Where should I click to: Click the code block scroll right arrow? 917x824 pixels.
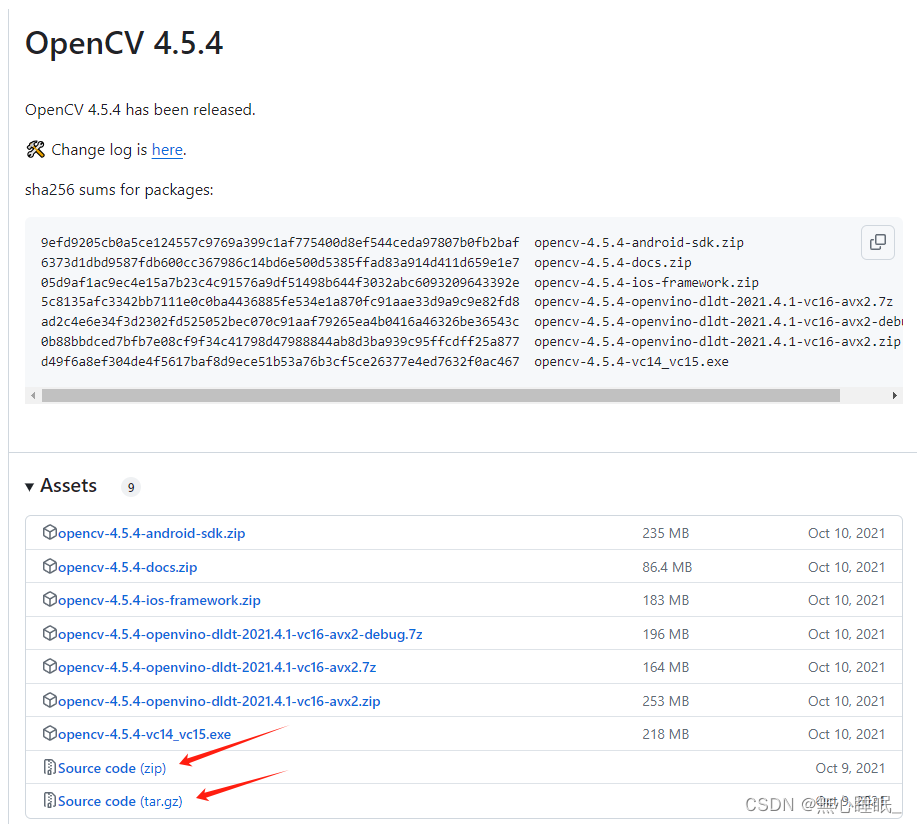pos(895,396)
